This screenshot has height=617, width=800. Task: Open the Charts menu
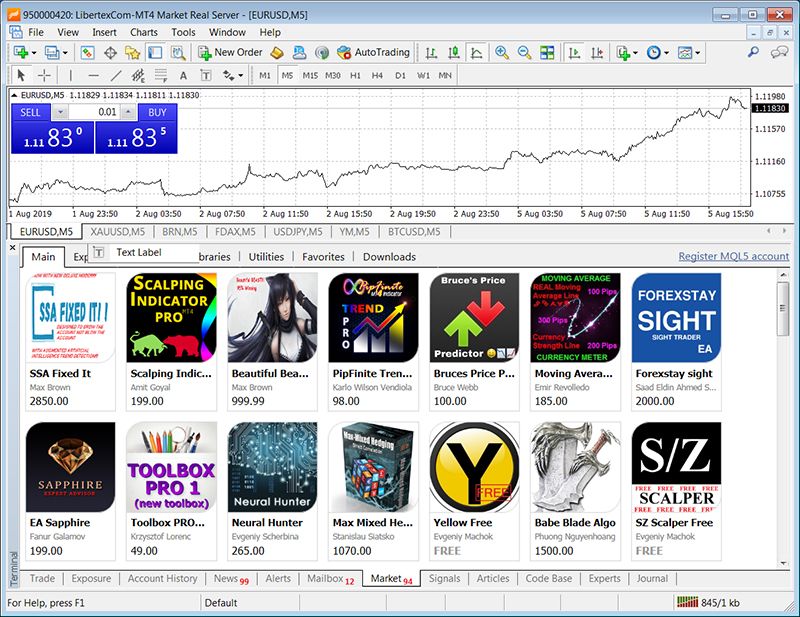(144, 32)
